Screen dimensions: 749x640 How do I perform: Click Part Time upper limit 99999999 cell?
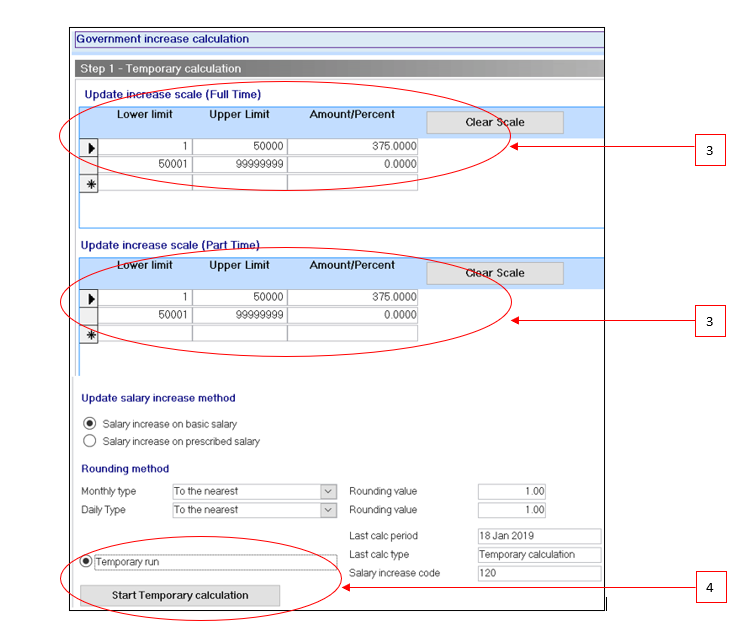pos(239,315)
